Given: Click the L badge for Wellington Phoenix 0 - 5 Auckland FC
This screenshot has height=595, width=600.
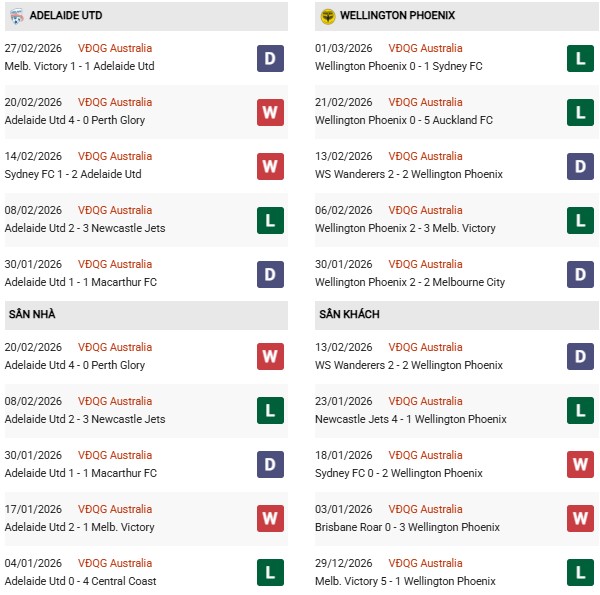Looking at the screenshot, I should coord(581,112).
